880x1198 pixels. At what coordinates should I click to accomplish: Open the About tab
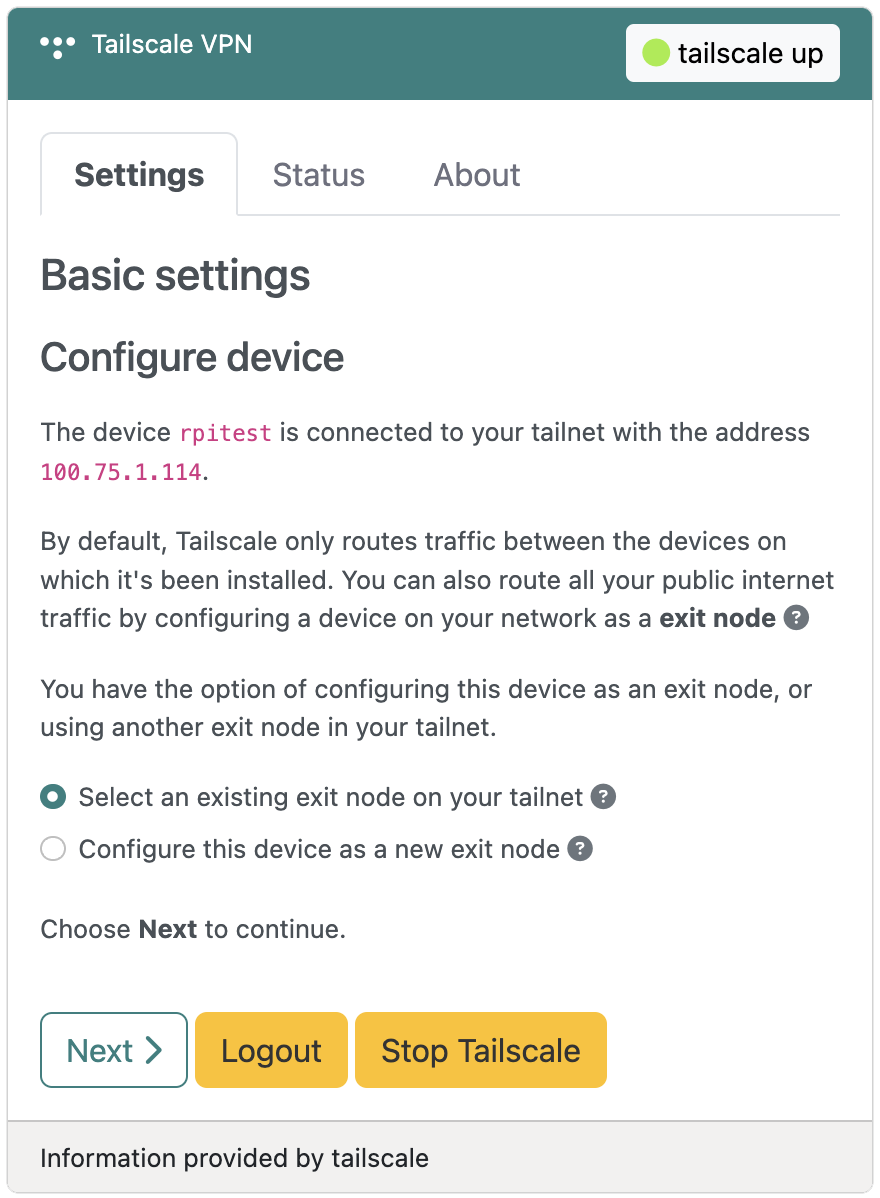[477, 175]
